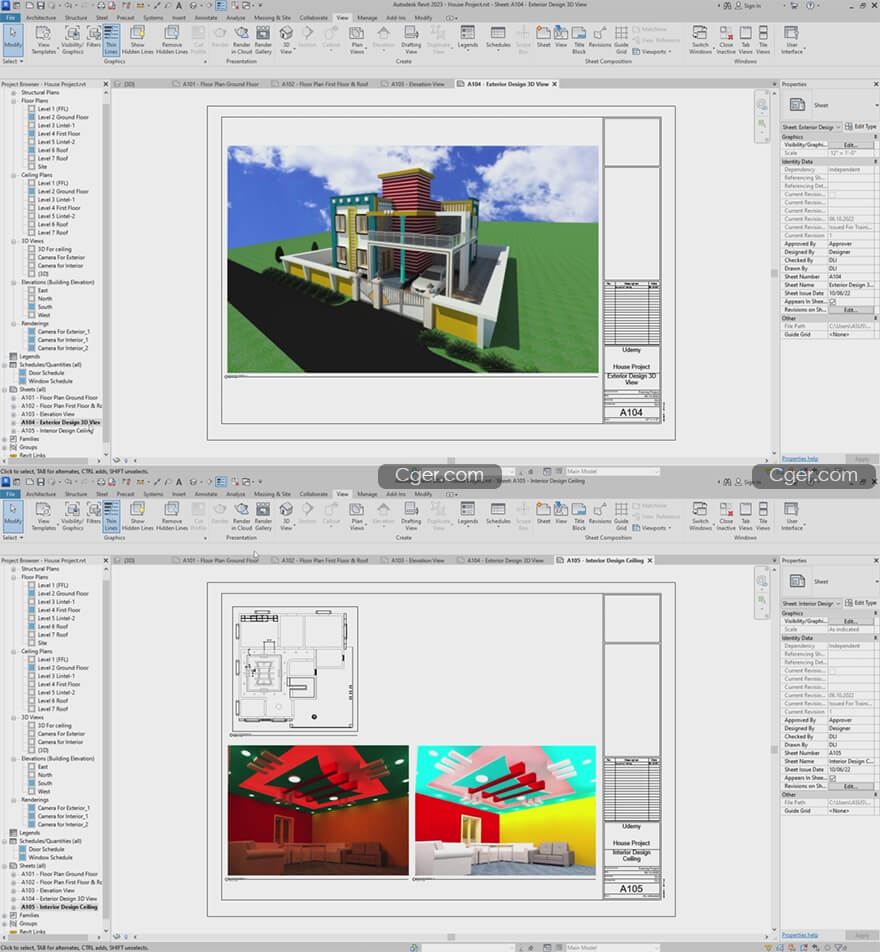This screenshot has height=952, width=880.
Task: Click Edit Type in upper Properties panel
Action: (x=861, y=126)
